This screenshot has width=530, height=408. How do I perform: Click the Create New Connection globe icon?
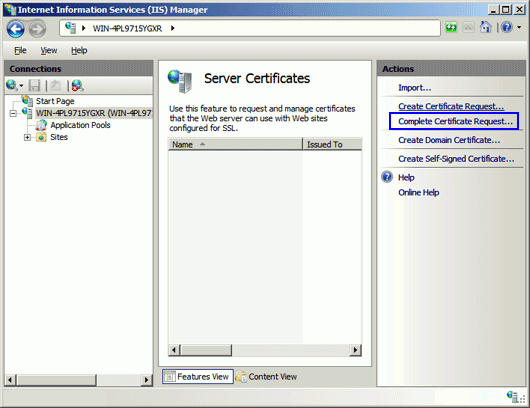point(11,85)
